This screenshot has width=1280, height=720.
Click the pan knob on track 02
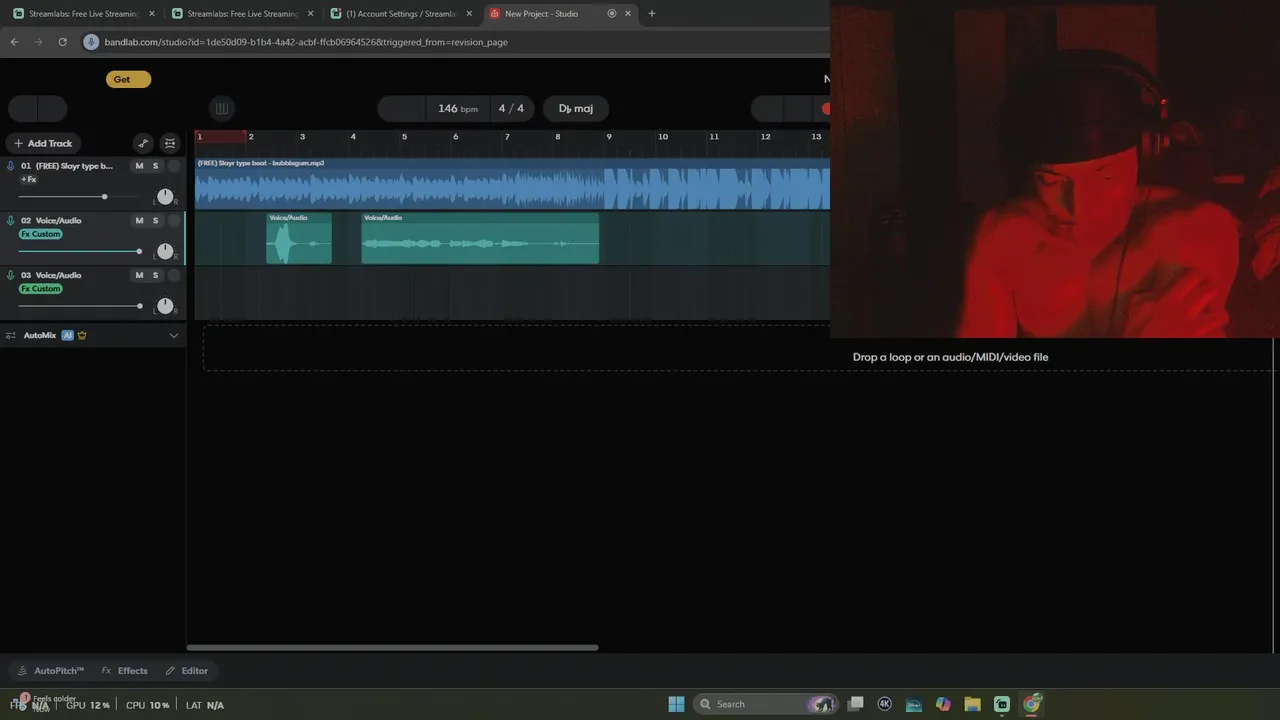(165, 251)
